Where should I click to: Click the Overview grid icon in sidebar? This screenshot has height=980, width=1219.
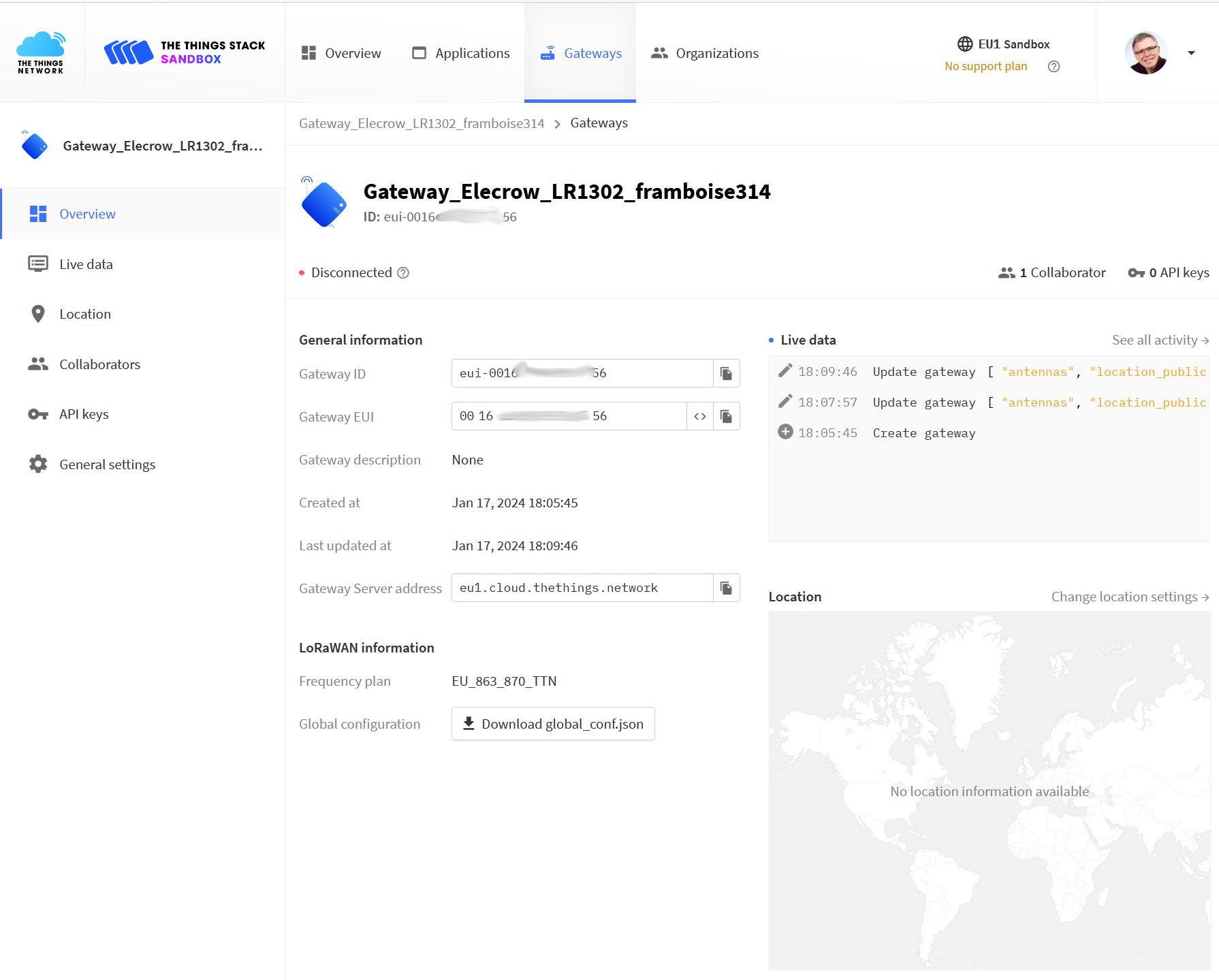[38, 214]
